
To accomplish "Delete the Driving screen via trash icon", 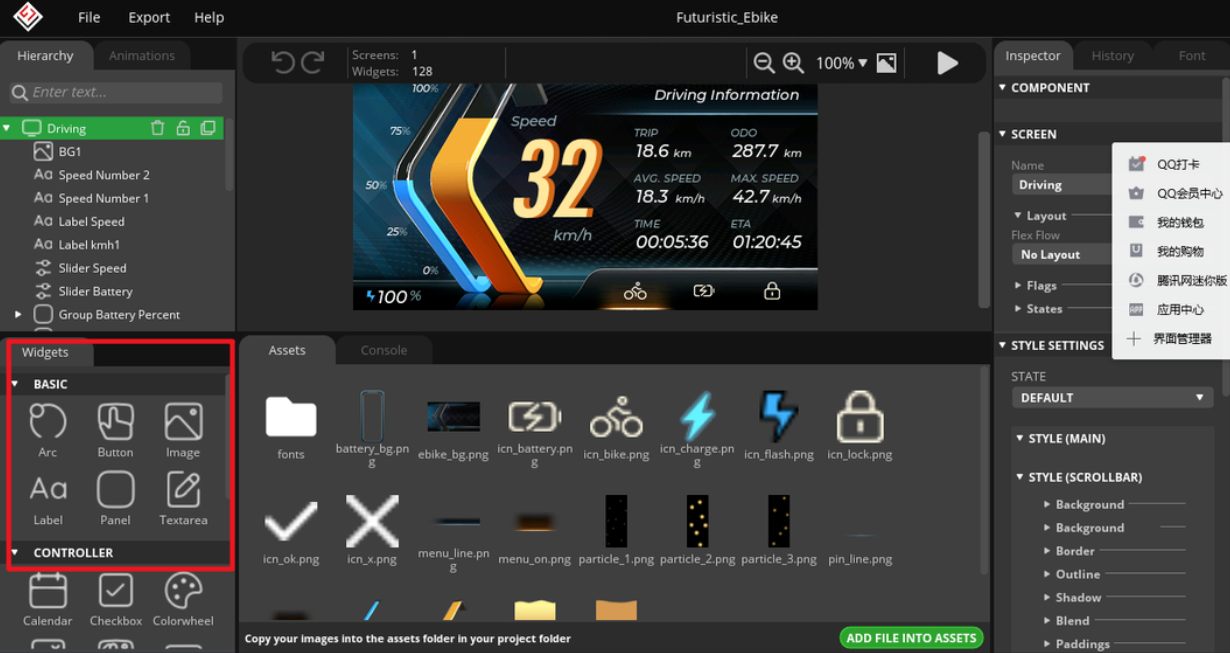I will [x=157, y=128].
